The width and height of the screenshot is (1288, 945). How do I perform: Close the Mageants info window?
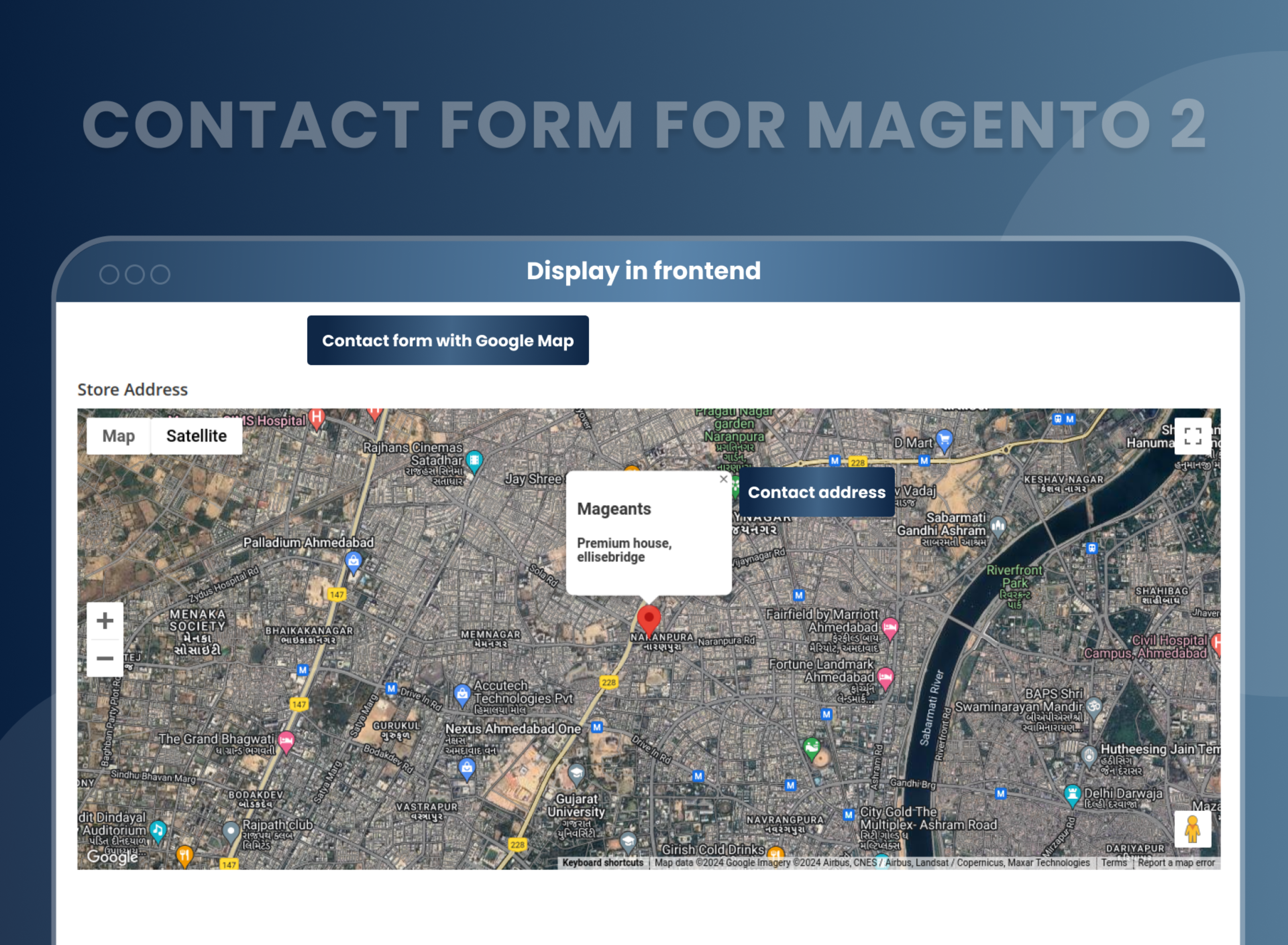pos(723,479)
